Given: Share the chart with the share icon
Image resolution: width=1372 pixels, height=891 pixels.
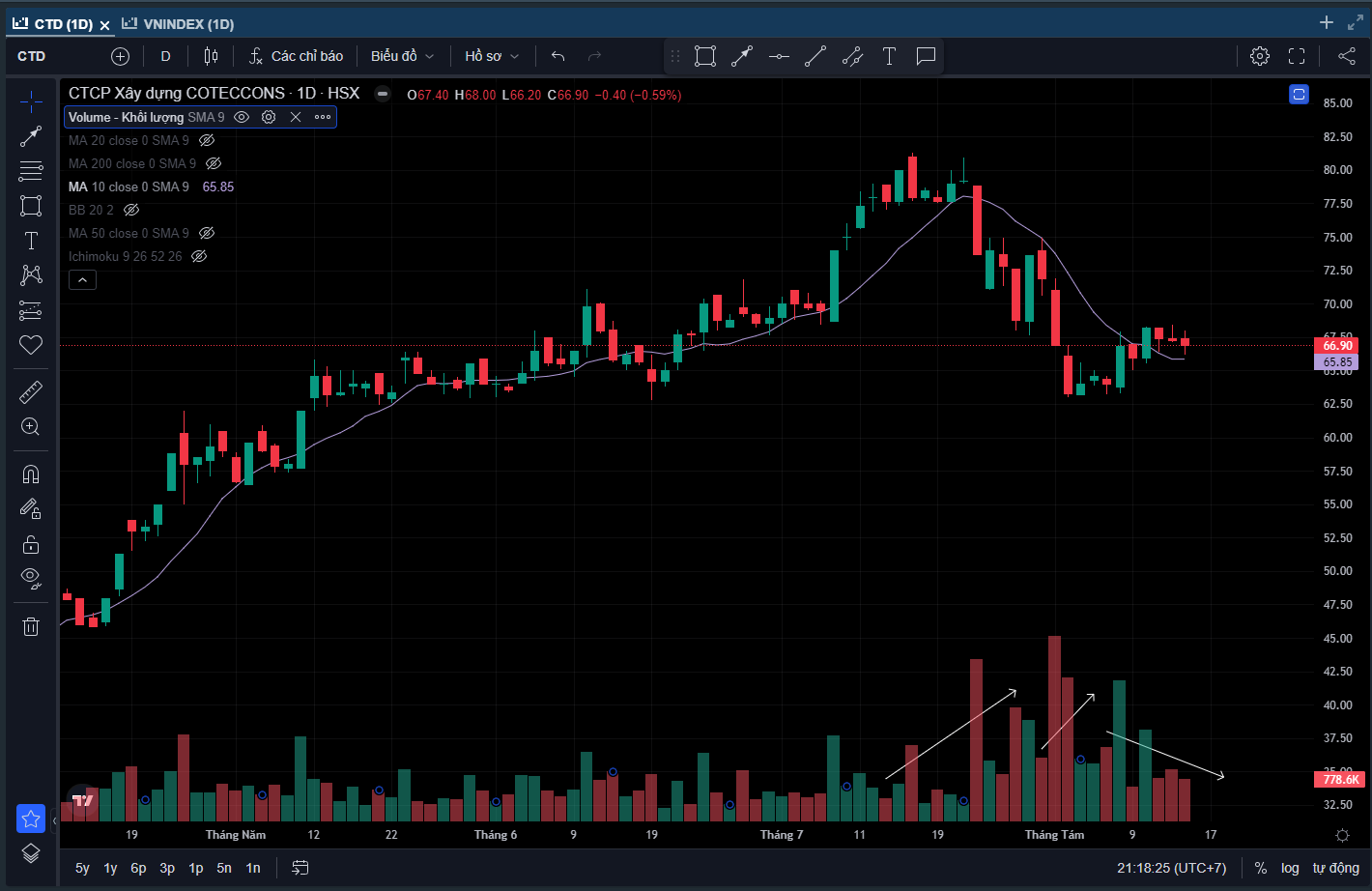Looking at the screenshot, I should (x=1347, y=56).
